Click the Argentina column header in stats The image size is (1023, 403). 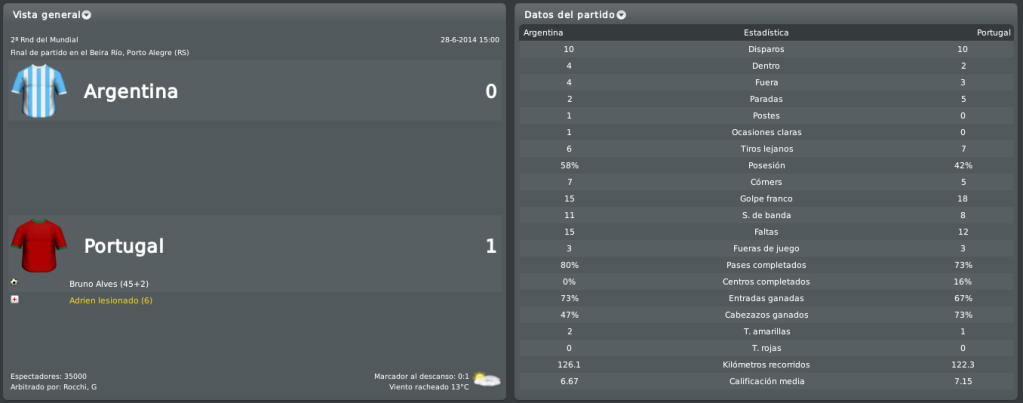(543, 33)
